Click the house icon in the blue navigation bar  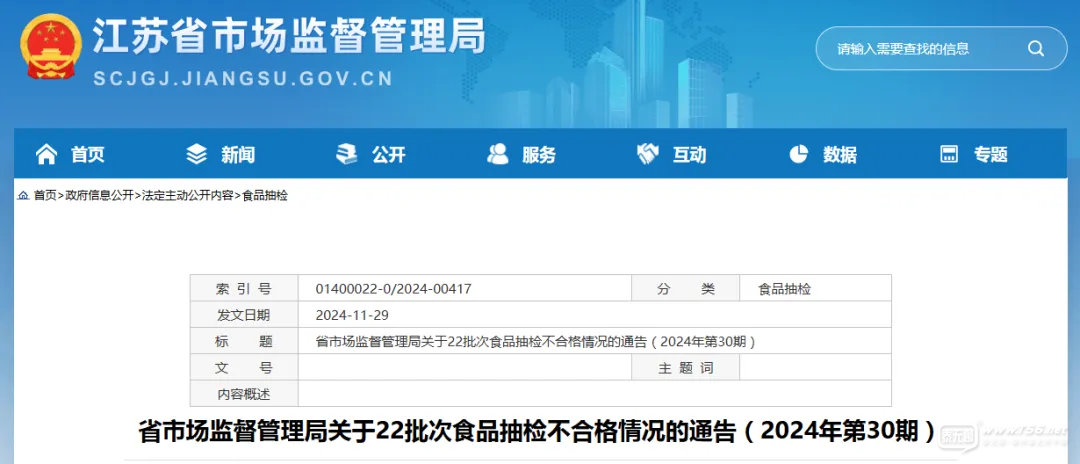tap(46, 154)
